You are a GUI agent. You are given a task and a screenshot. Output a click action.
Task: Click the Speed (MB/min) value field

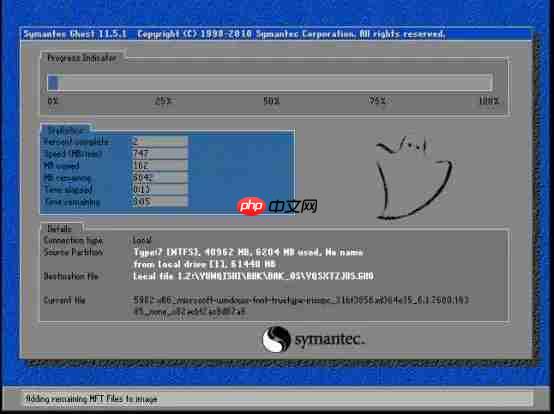(x=160, y=154)
